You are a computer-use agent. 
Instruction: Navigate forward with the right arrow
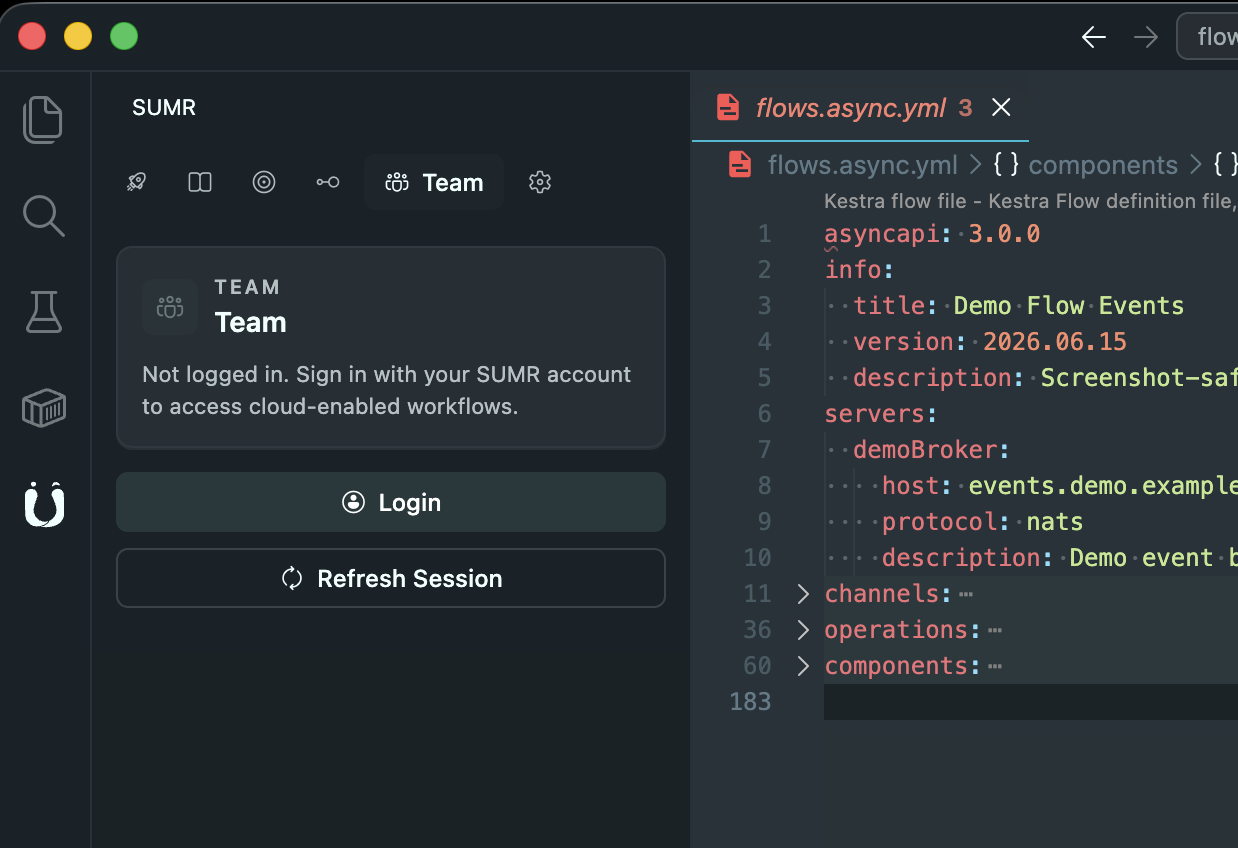coord(1146,37)
